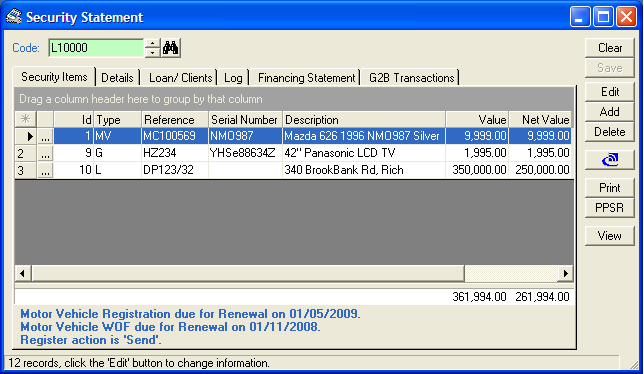
Task: Click the Type cell G
Action: pos(117,153)
